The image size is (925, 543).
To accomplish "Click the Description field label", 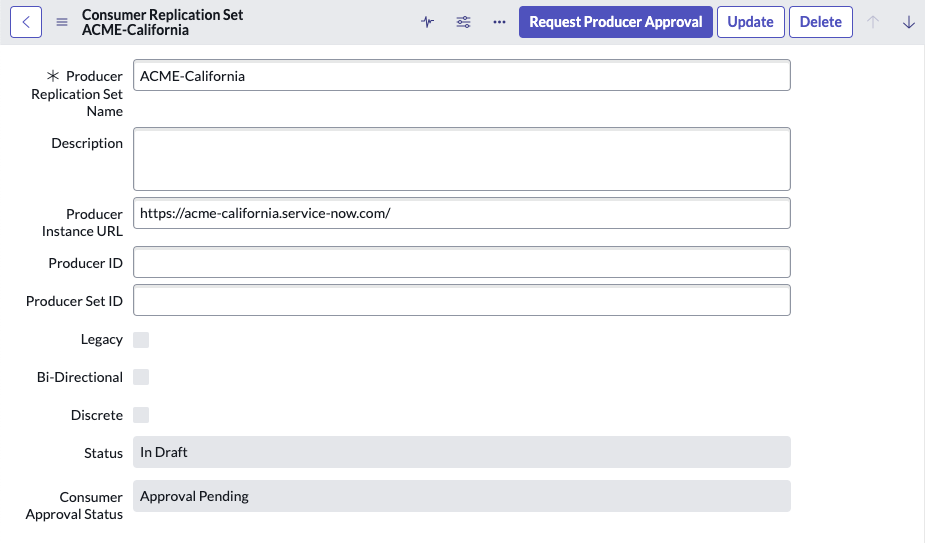I will 87,143.
